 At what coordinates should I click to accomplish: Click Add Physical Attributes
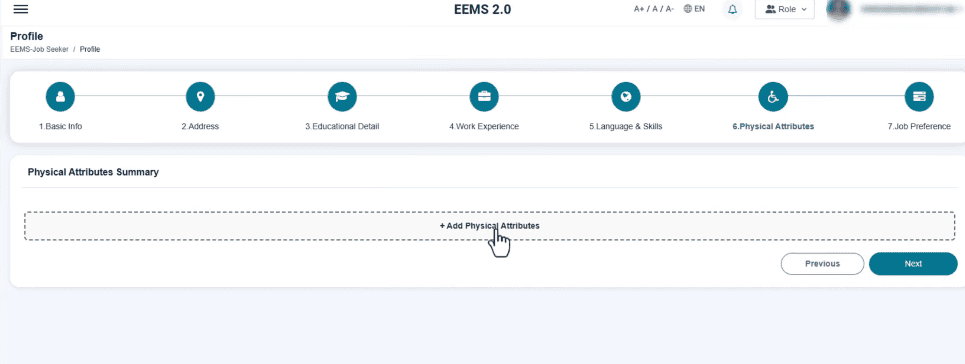pos(489,226)
